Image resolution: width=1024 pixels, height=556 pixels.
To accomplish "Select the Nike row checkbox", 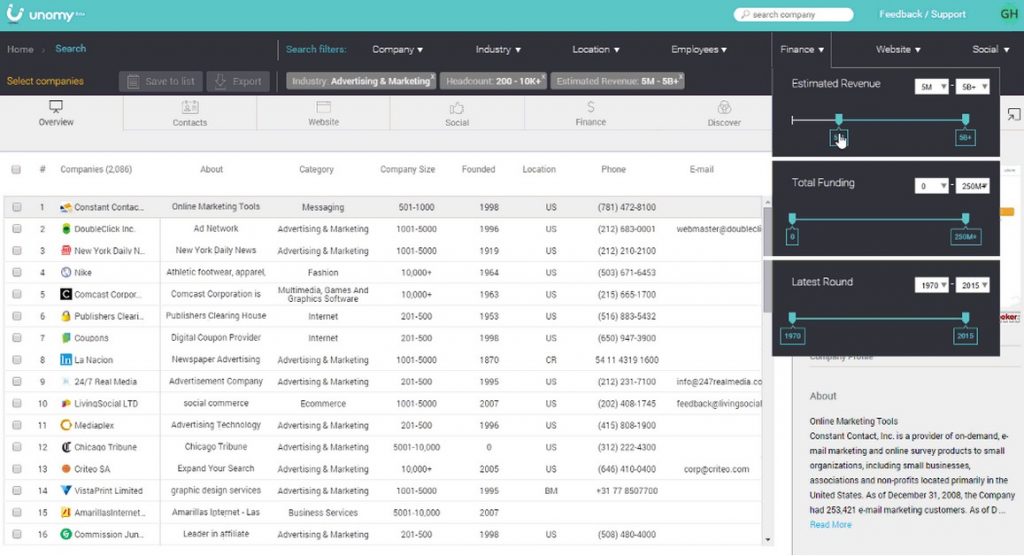I will click(17, 272).
